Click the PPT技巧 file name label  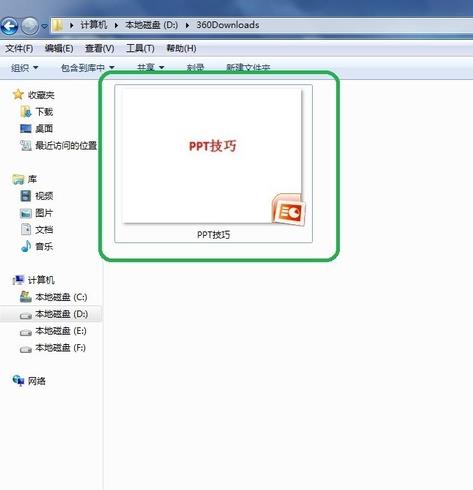(x=214, y=235)
